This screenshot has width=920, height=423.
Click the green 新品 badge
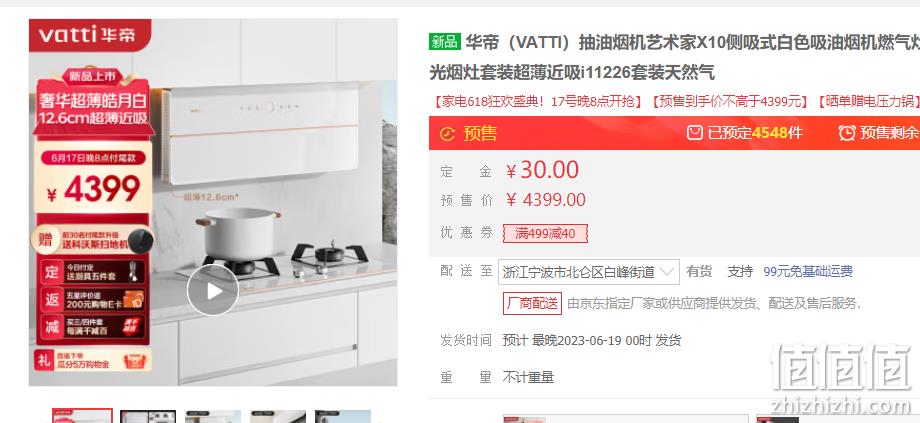coord(445,42)
